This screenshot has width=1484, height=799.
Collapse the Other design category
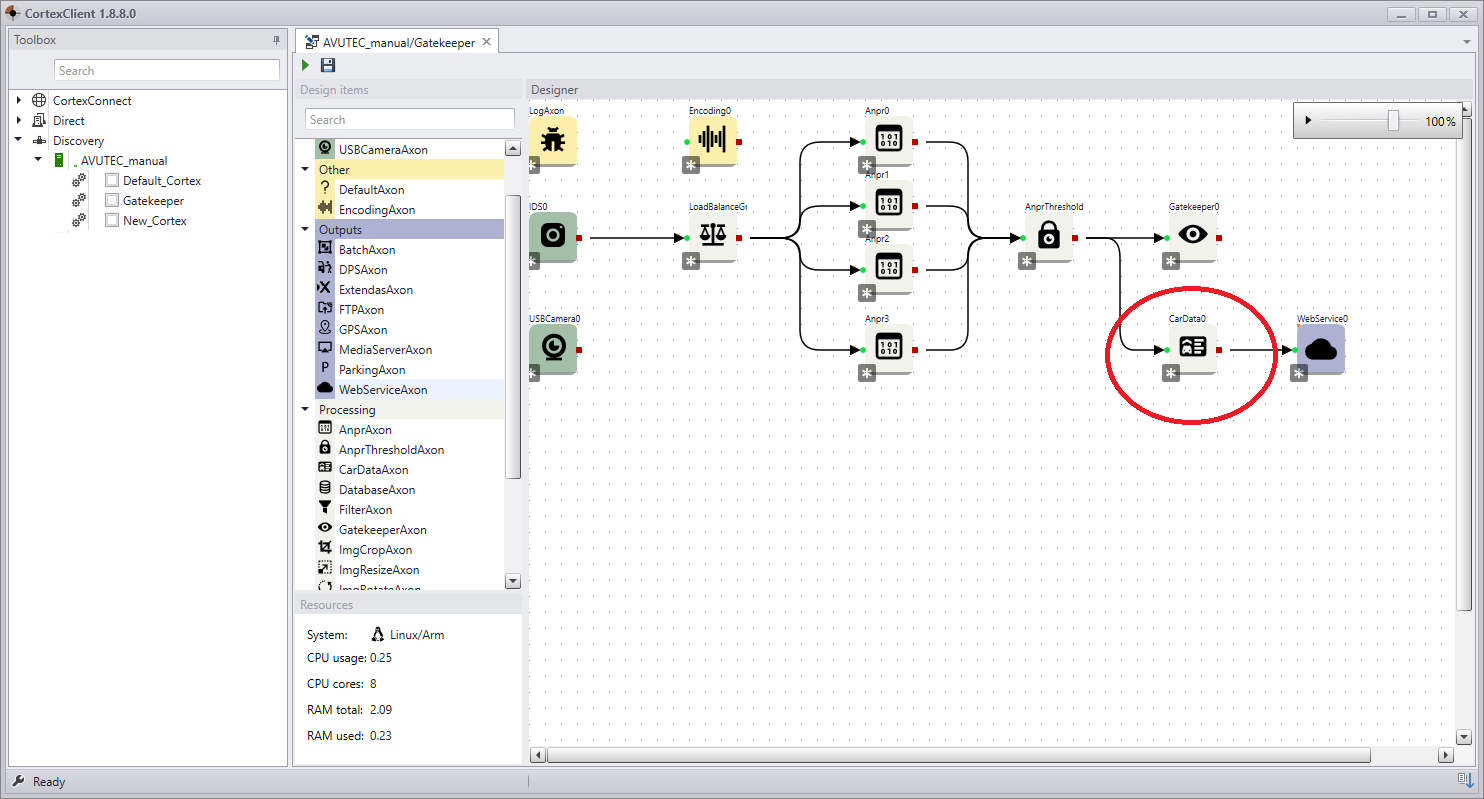coord(306,170)
